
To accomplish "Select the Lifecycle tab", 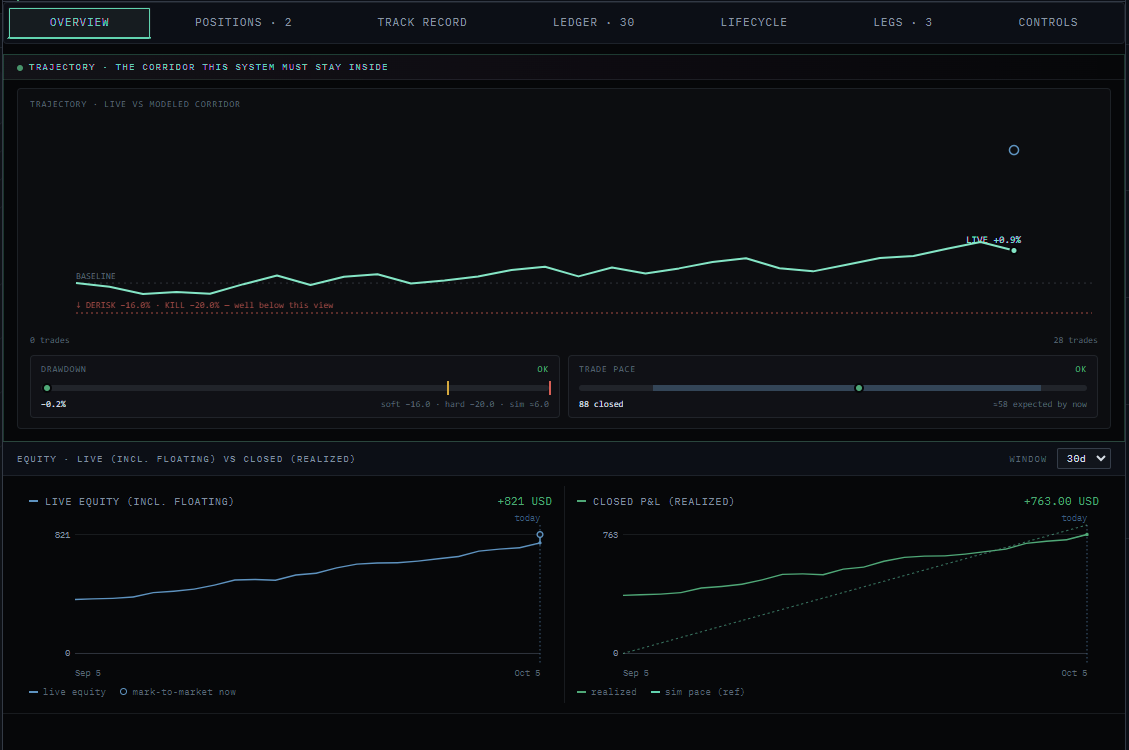I will (x=754, y=22).
